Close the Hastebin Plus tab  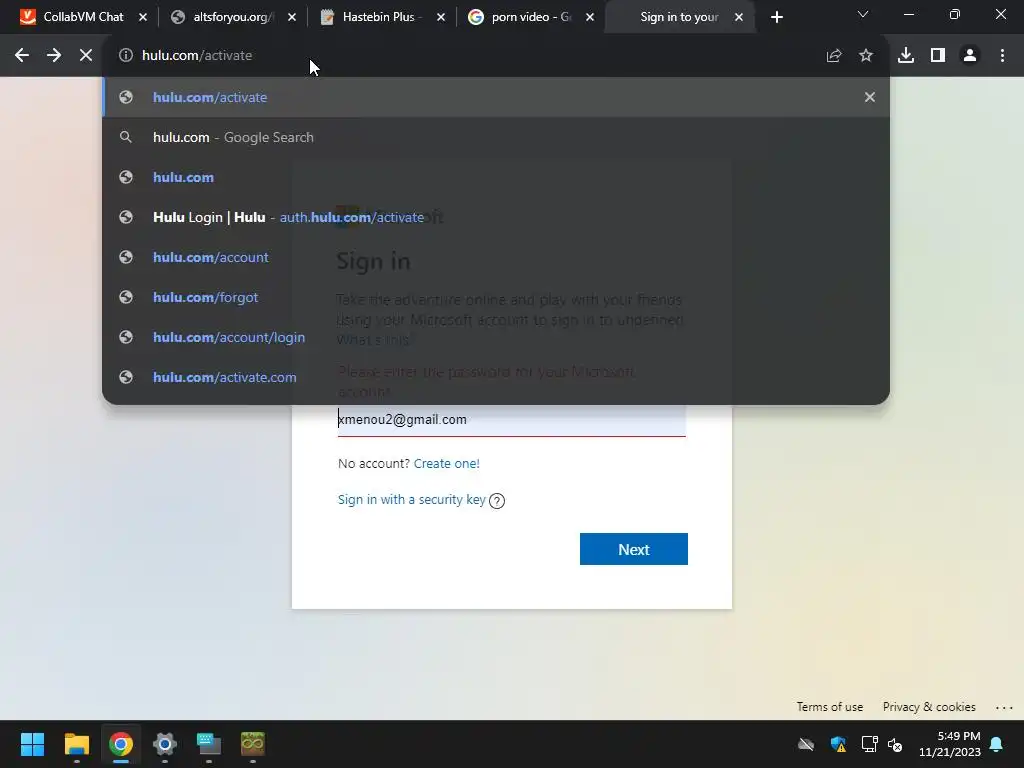(441, 17)
